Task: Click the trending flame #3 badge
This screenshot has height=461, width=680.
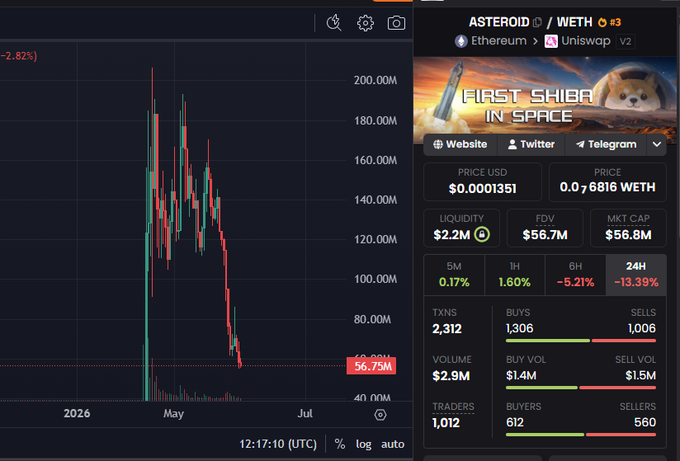Action: coord(609,22)
